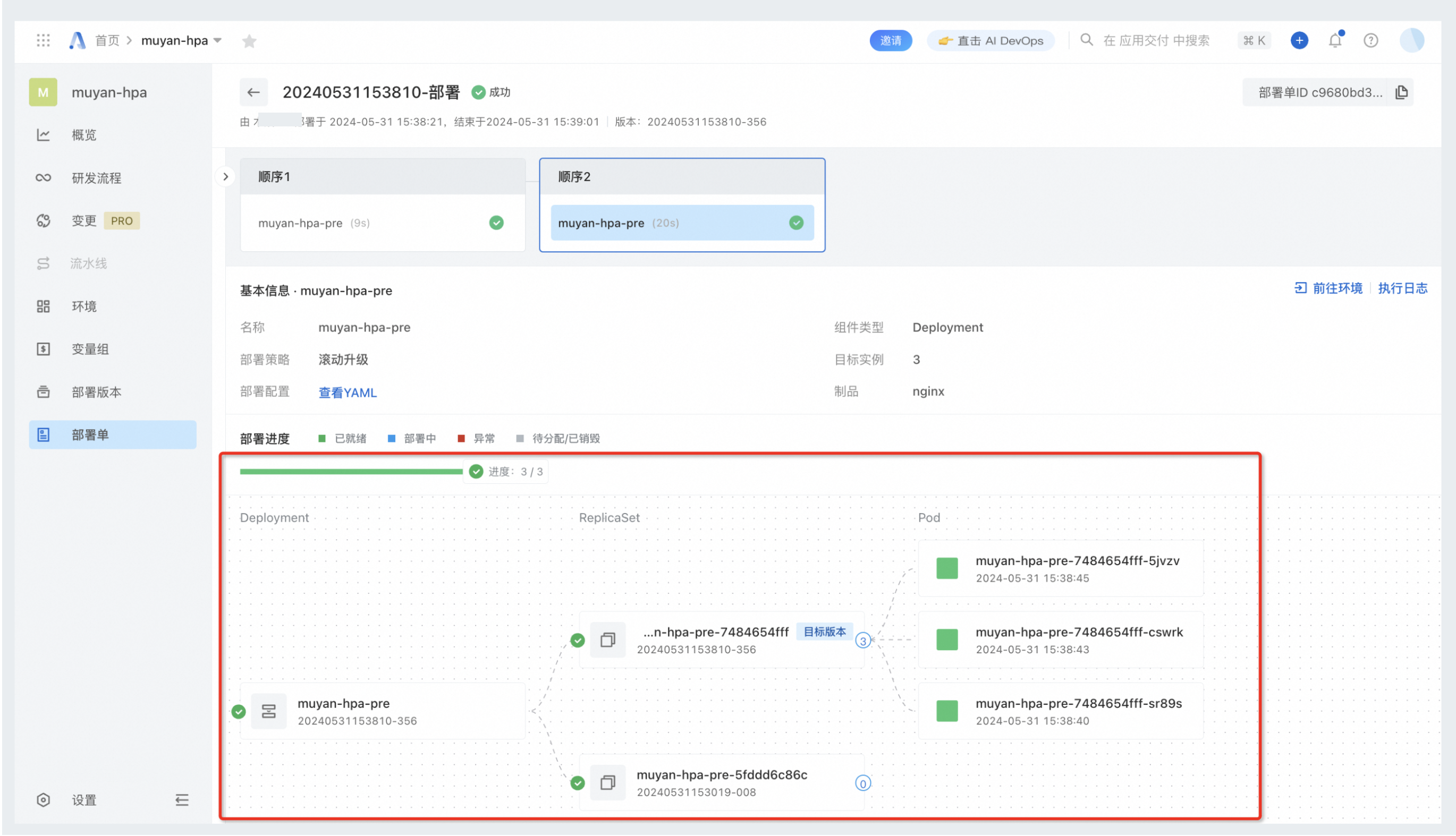
Task: Click 查看YAML link
Action: pos(348,393)
